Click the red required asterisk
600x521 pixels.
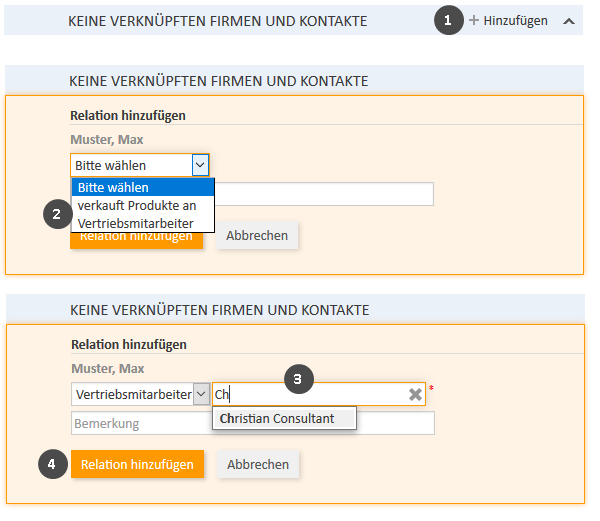tap(431, 388)
